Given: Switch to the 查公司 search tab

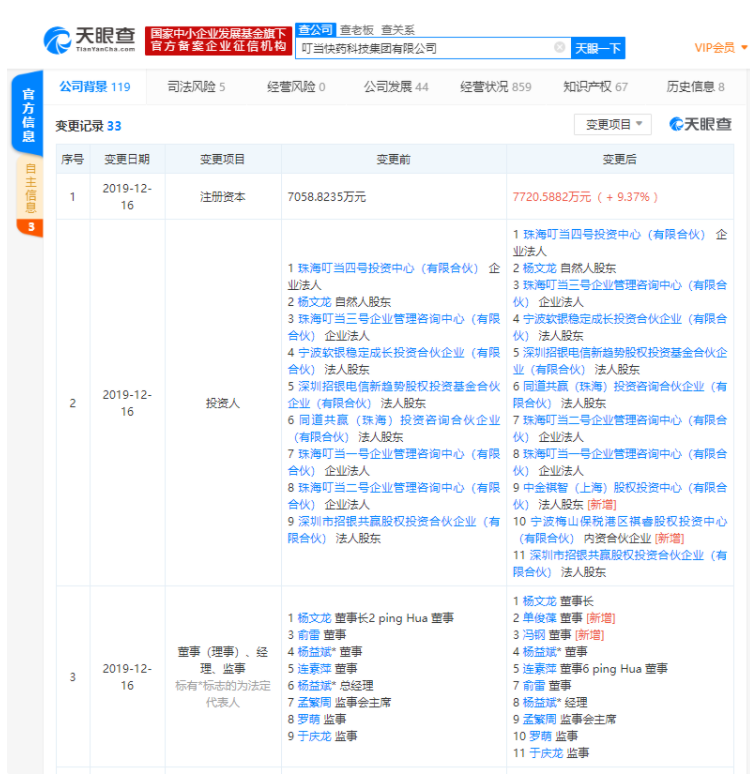Looking at the screenshot, I should (315, 30).
